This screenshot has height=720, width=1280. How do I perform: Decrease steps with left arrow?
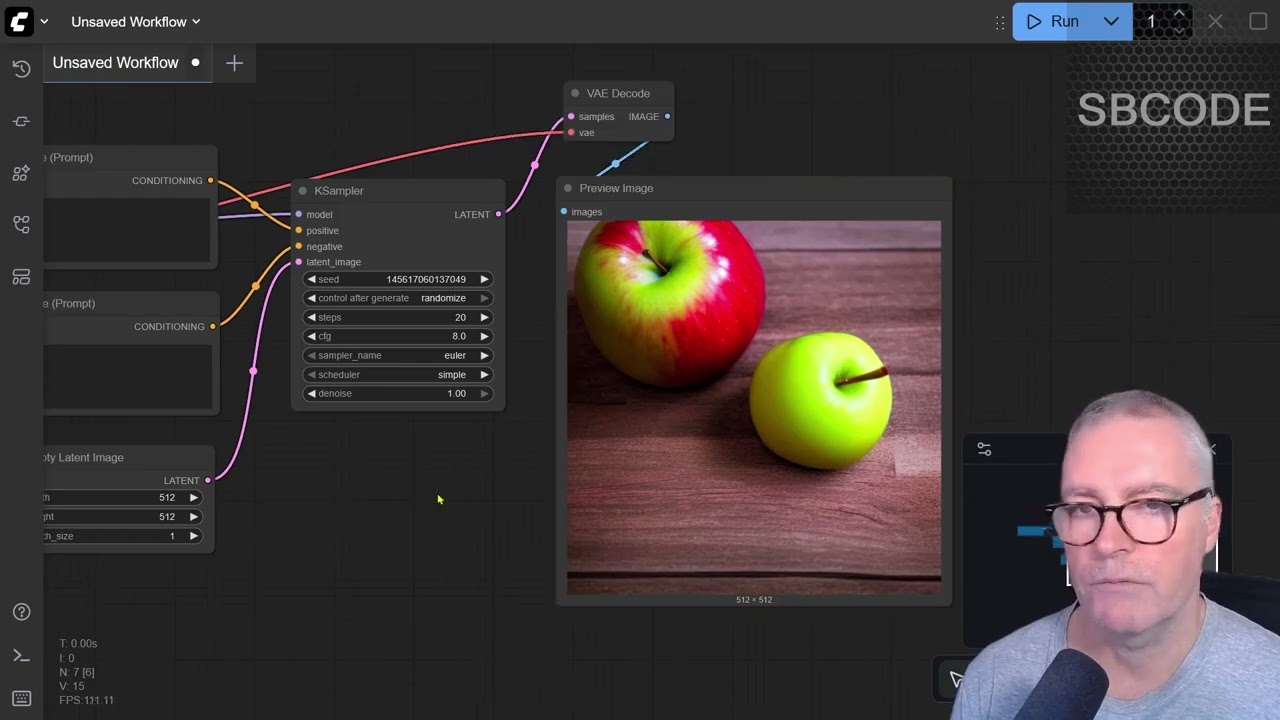pos(311,317)
